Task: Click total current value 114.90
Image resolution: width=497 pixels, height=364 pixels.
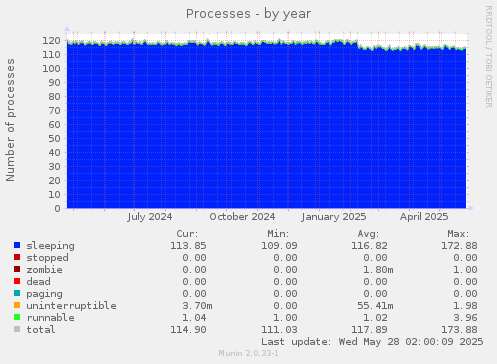Action: (x=188, y=330)
